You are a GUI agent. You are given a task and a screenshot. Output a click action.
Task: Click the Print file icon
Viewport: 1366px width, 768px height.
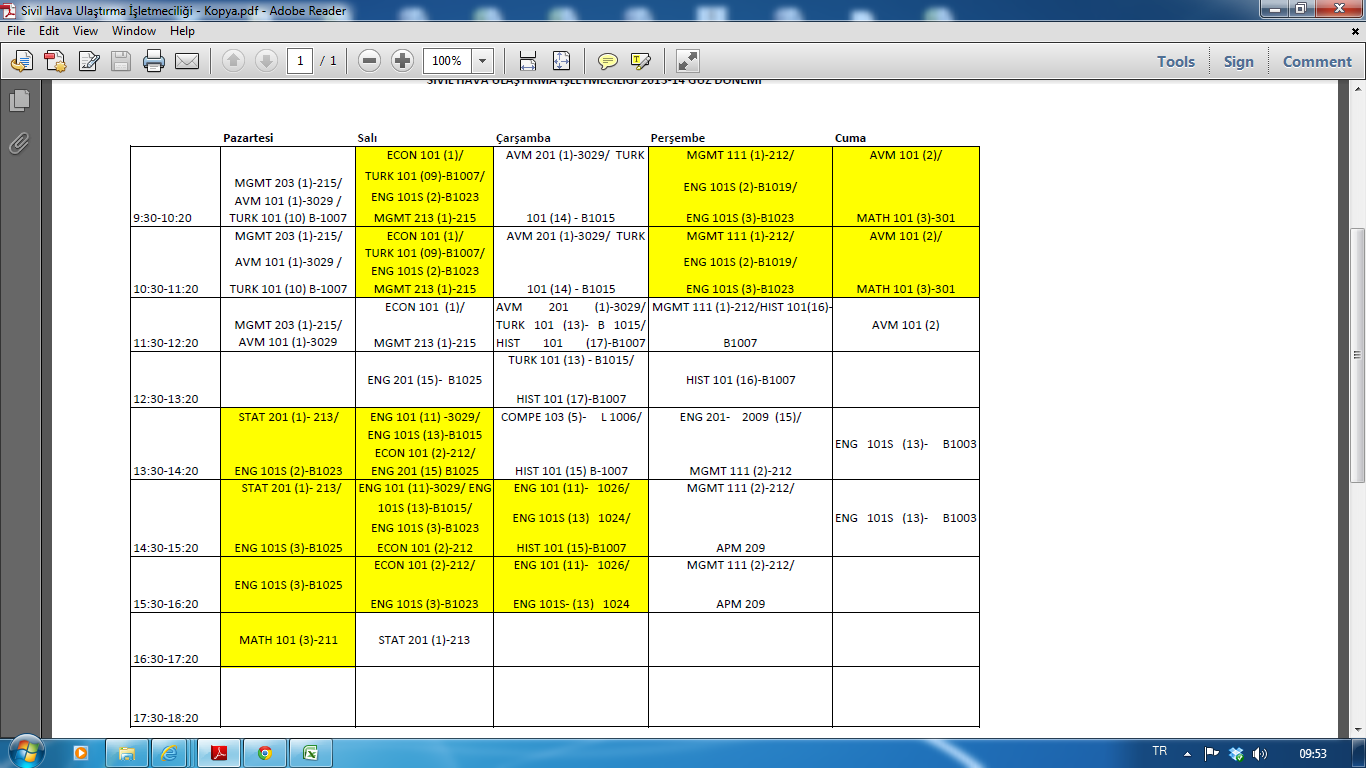[x=153, y=61]
